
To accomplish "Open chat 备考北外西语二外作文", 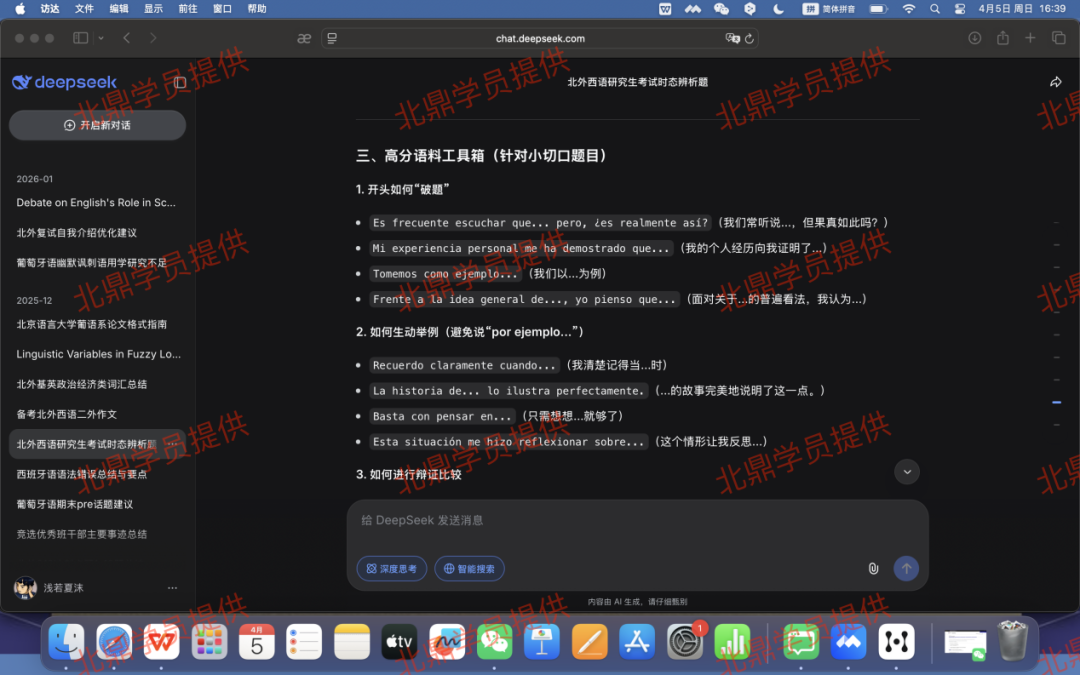I will pyautogui.click(x=97, y=414).
